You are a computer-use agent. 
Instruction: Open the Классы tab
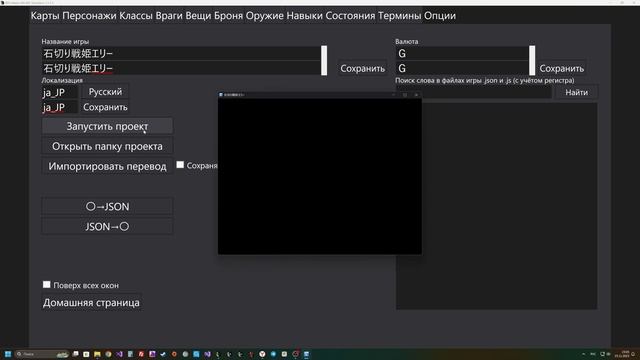tap(136, 16)
